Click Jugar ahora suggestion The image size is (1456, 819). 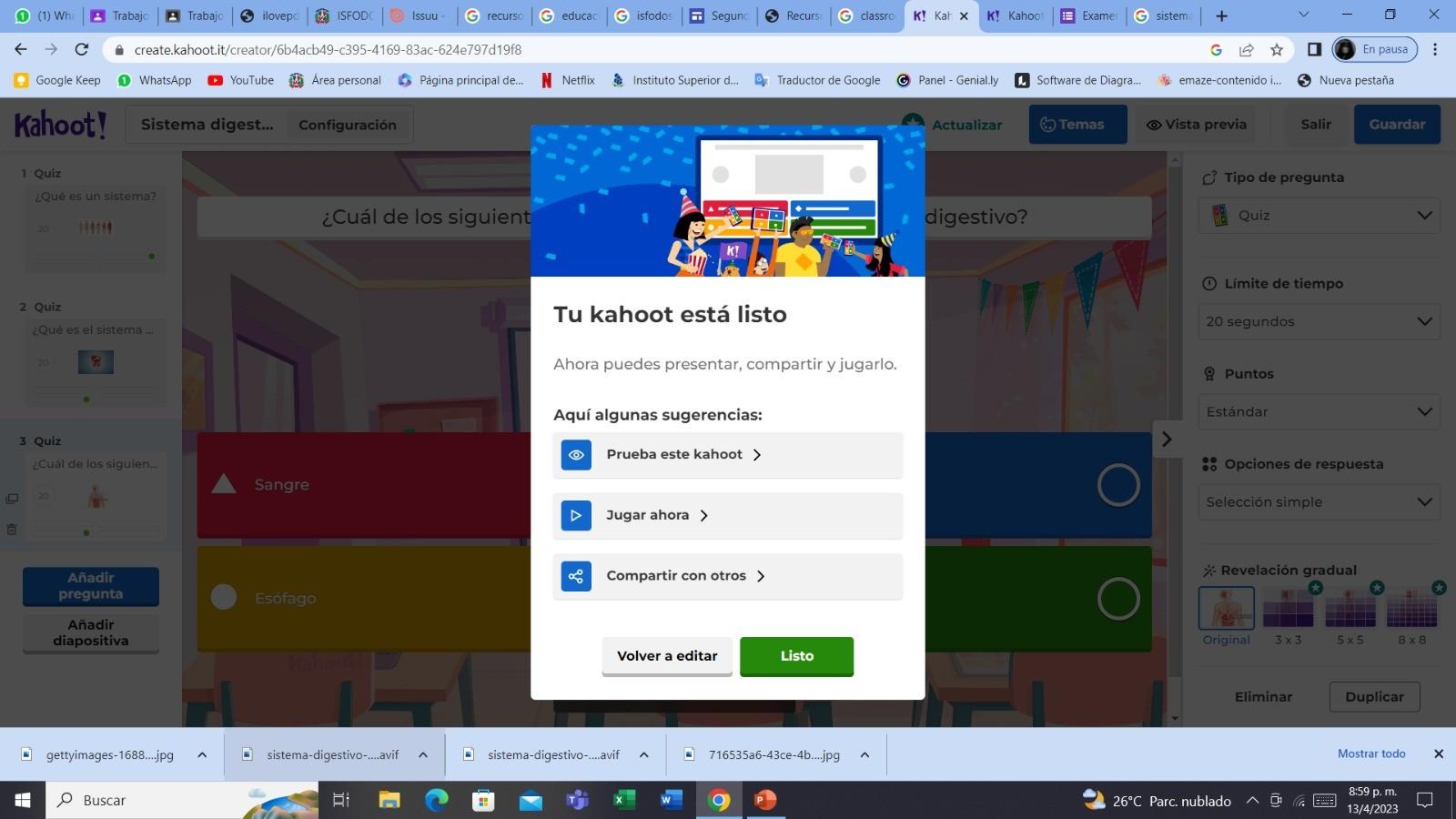[728, 515]
